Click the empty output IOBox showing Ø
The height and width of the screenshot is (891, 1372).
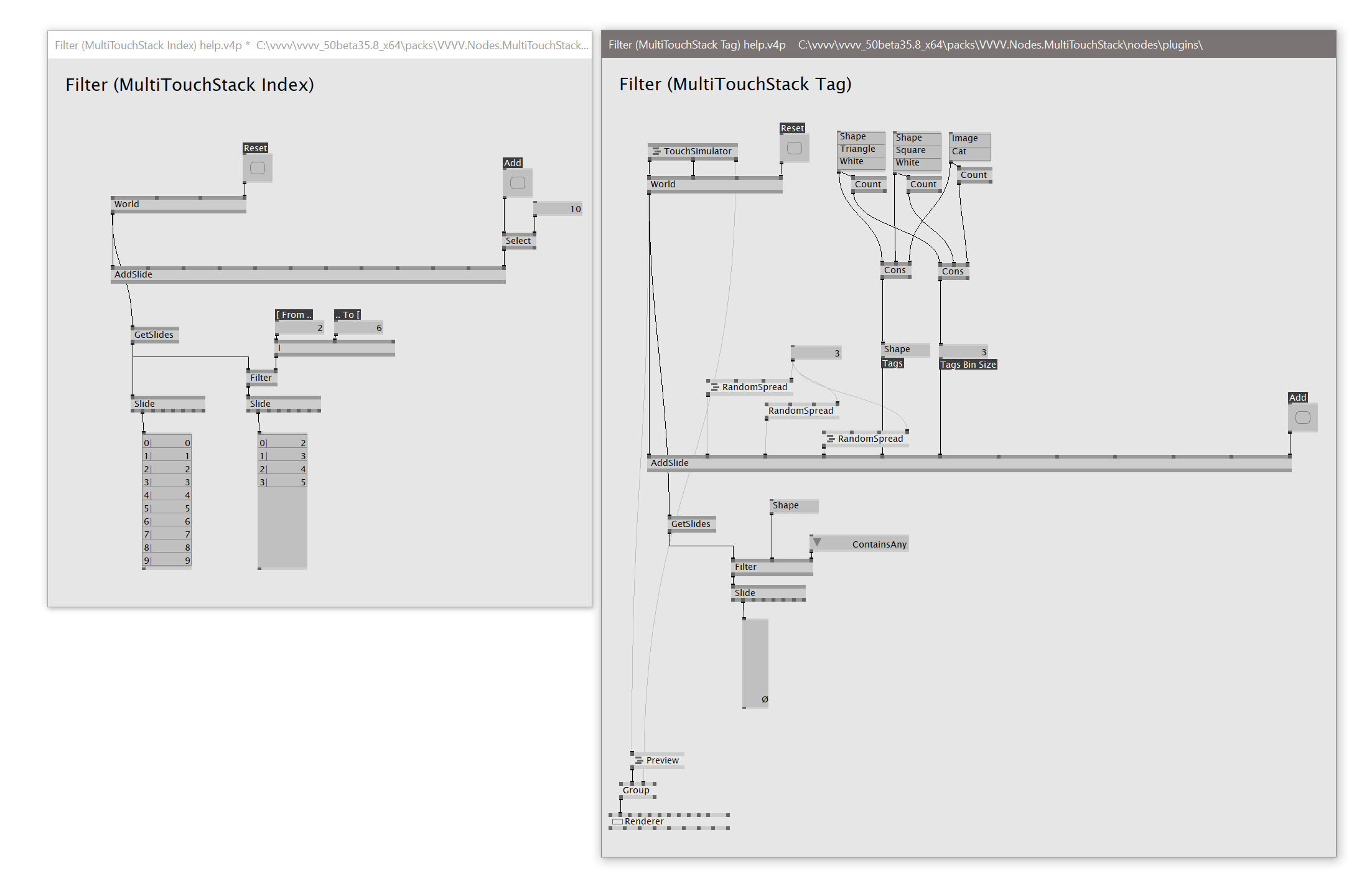[x=755, y=663]
